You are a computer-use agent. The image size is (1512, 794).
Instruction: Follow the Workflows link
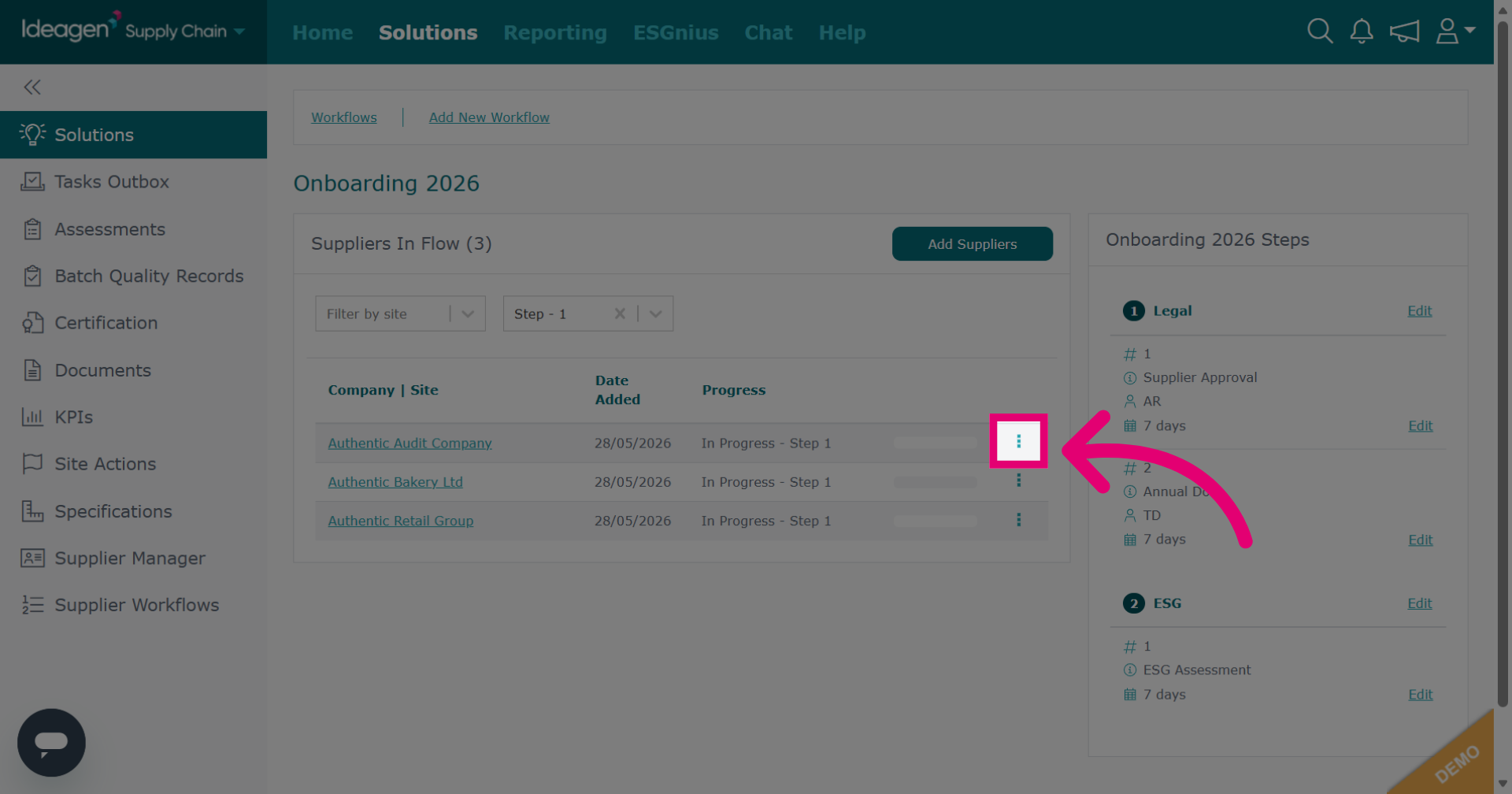tap(344, 117)
